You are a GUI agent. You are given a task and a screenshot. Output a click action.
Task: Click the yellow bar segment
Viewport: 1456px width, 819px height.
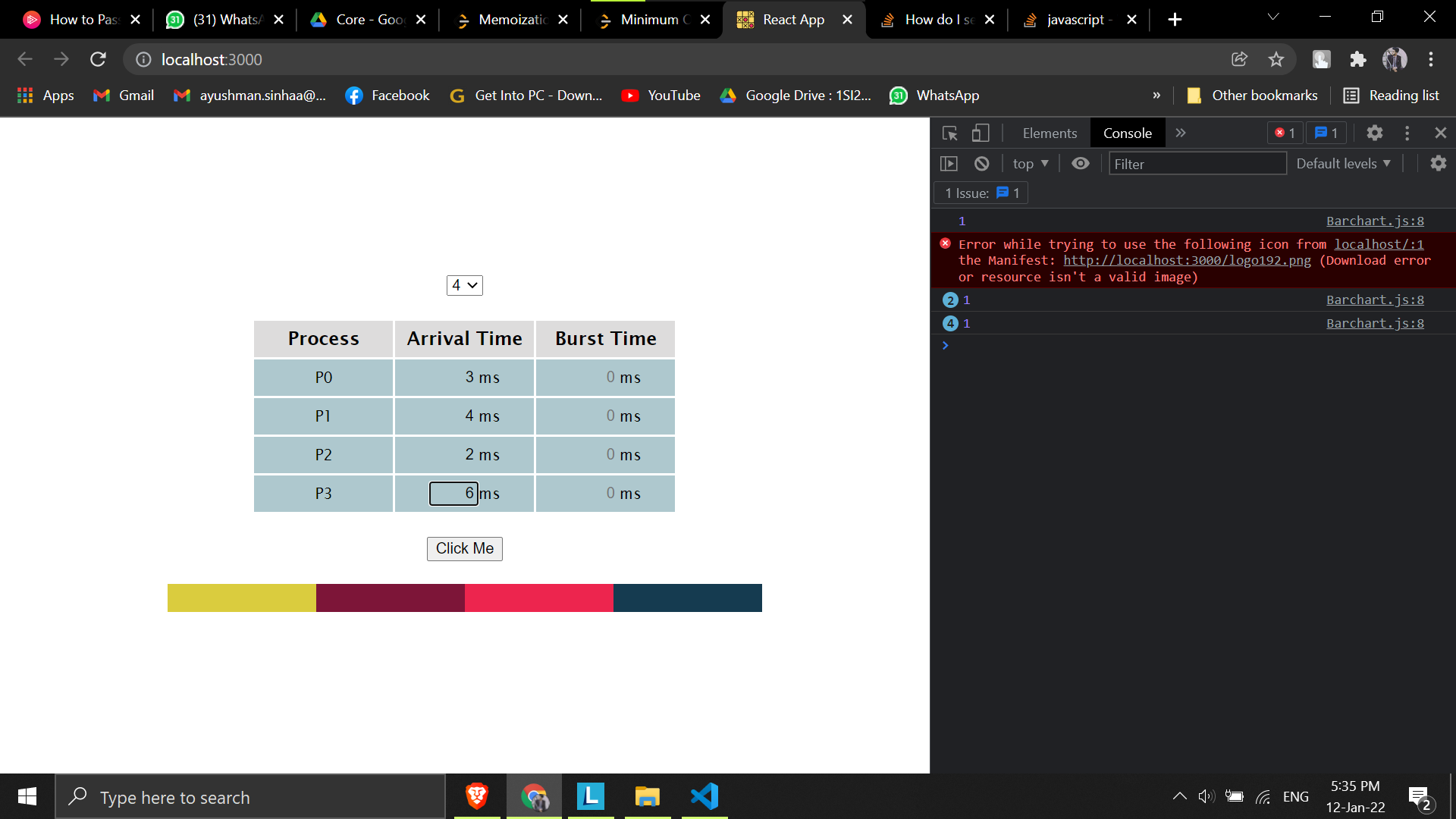[x=241, y=598]
